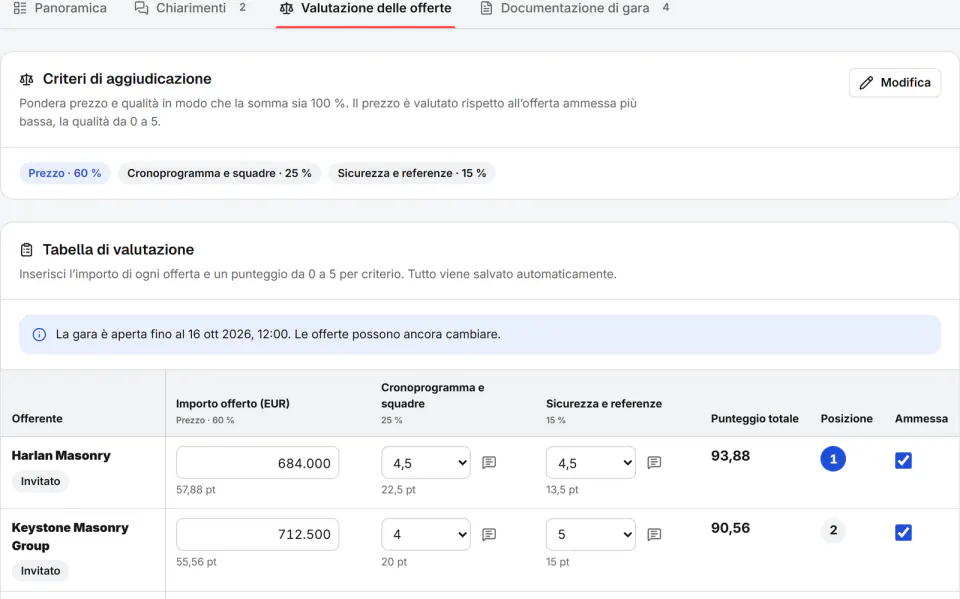The image size is (960, 599).
Task: Click the total score 93,88
Action: click(730, 456)
